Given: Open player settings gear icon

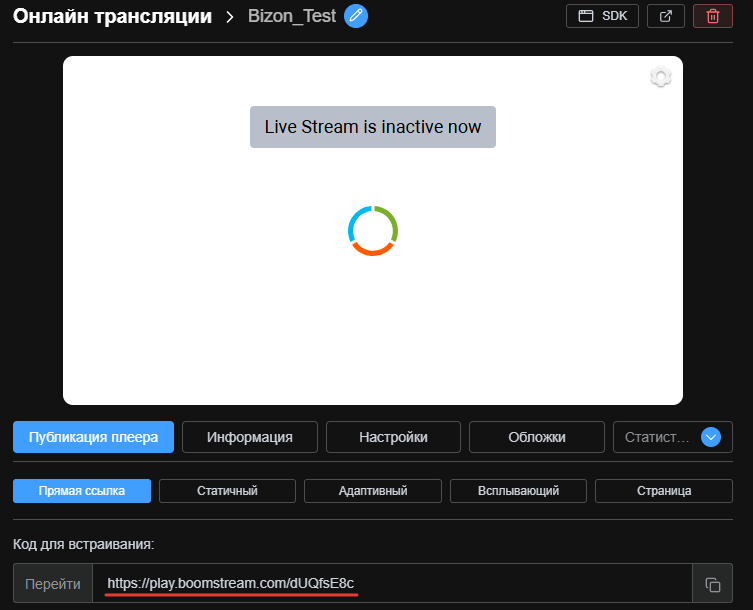Looking at the screenshot, I should coord(661,76).
